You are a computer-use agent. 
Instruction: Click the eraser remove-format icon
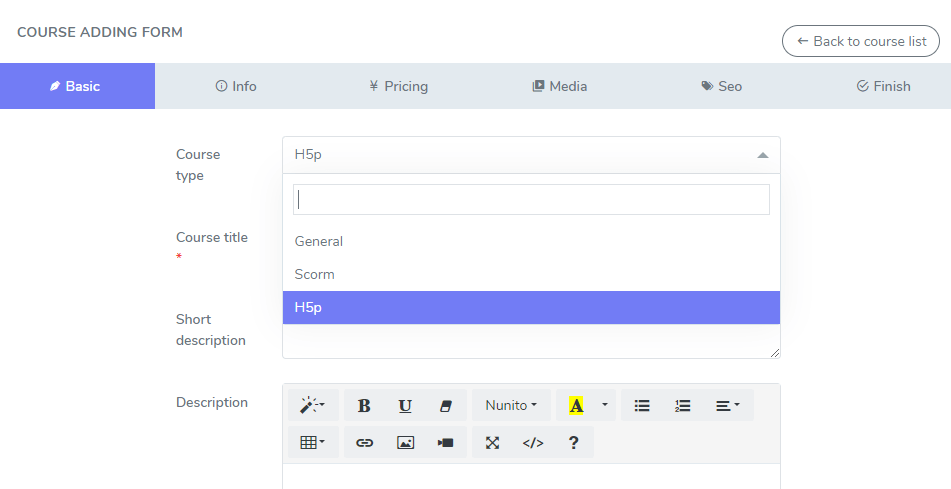click(x=446, y=405)
